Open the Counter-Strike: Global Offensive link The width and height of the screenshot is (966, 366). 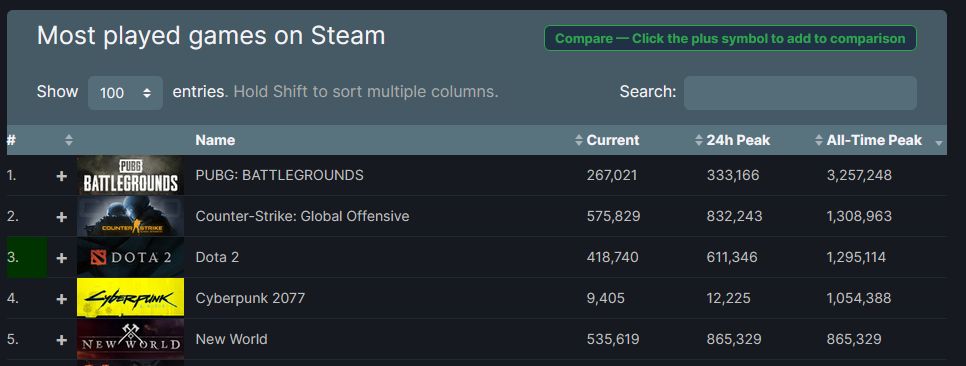click(302, 216)
